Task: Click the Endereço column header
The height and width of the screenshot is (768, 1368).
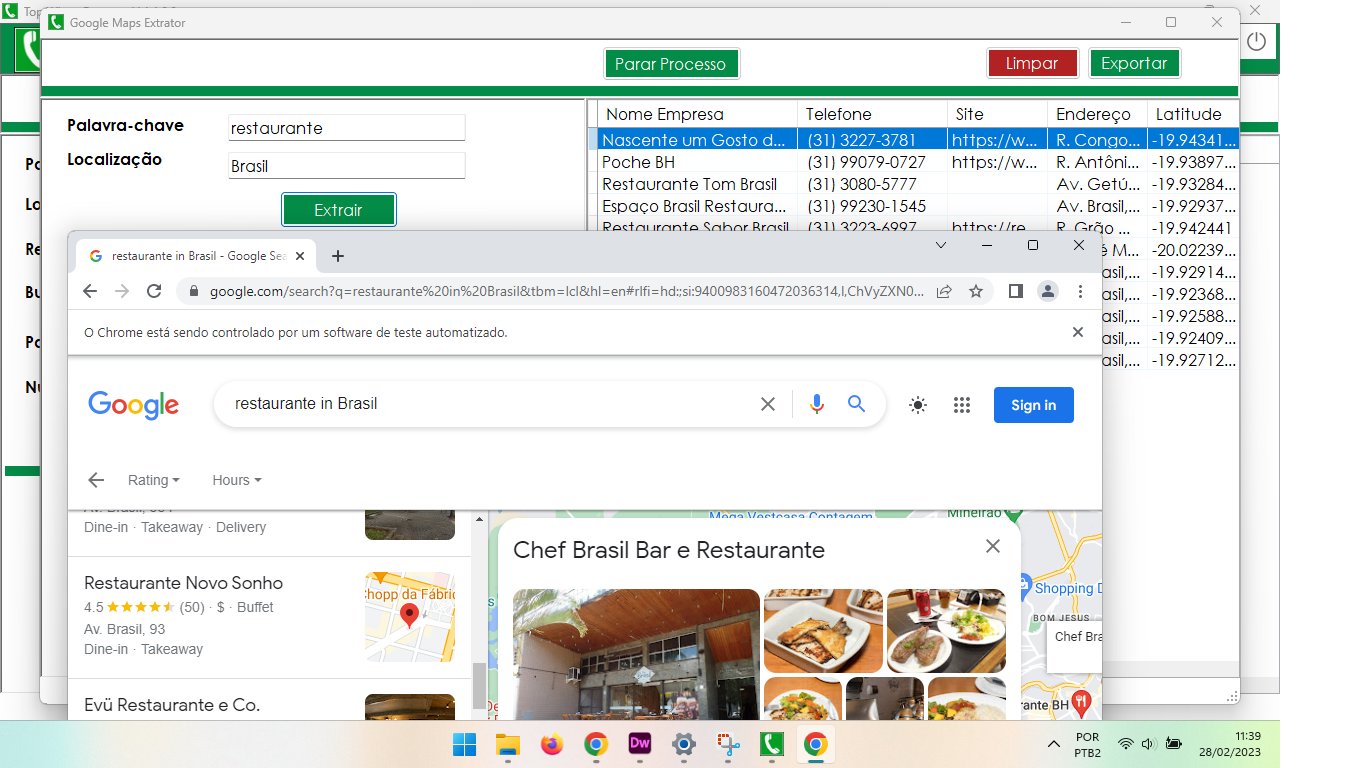Action: coord(1097,114)
